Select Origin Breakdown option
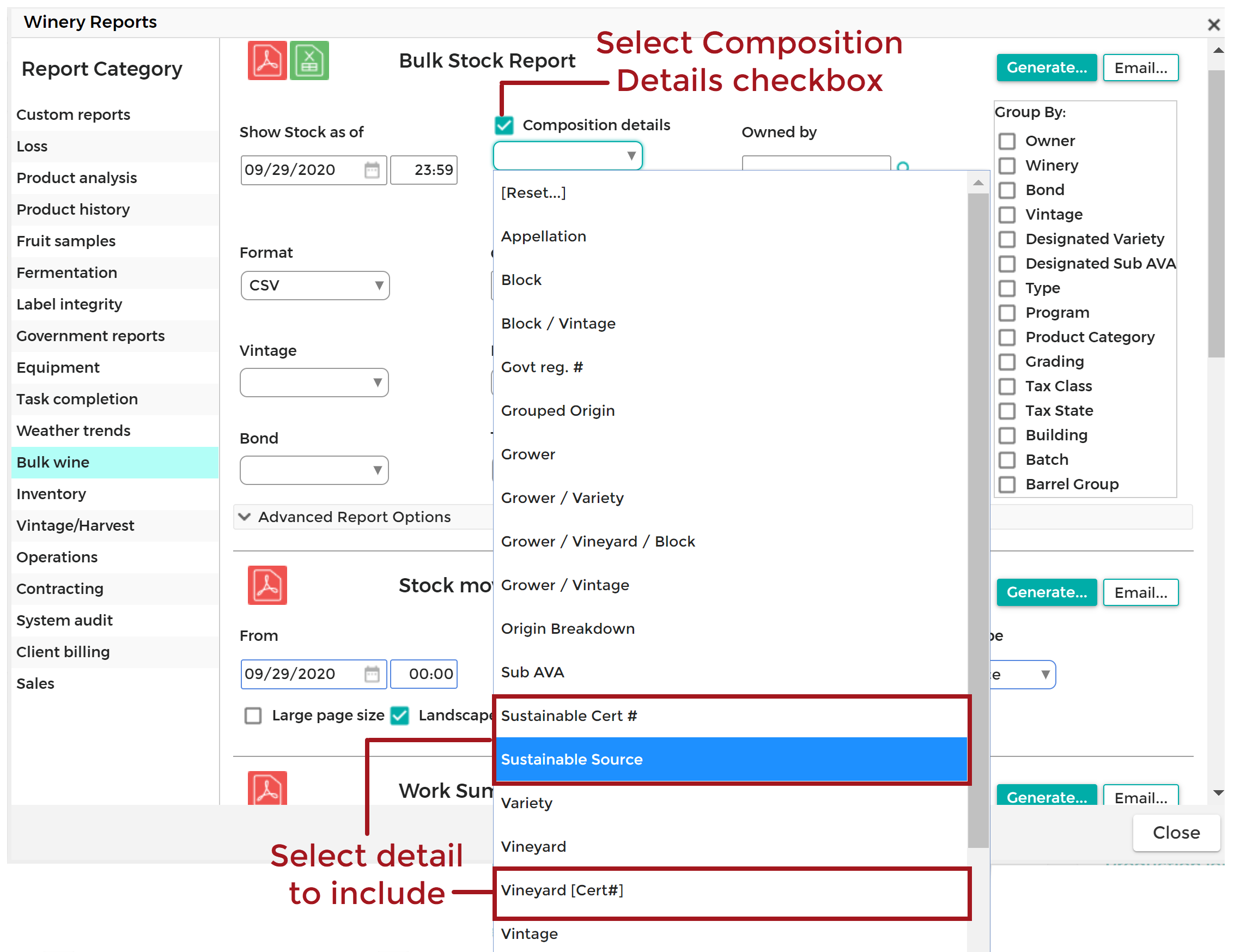The image size is (1234, 952). tap(731, 629)
